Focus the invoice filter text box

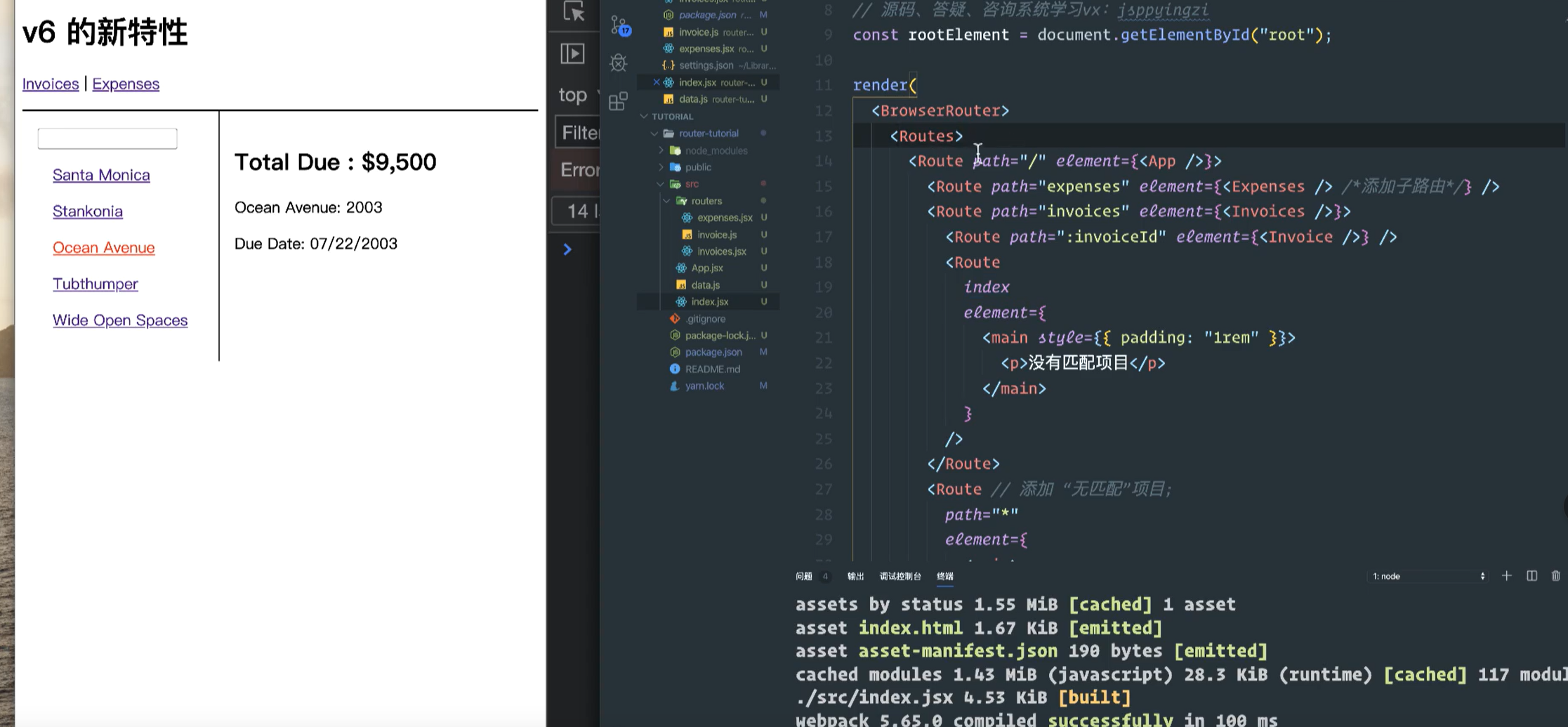(x=107, y=138)
